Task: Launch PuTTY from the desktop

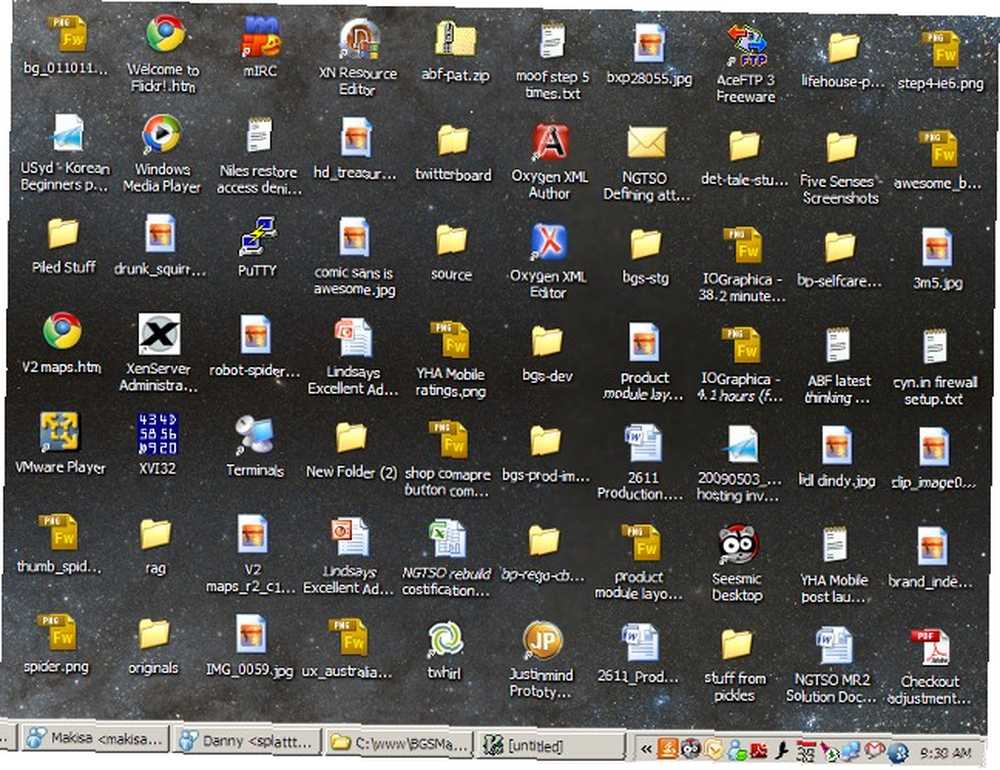Action: click(258, 235)
